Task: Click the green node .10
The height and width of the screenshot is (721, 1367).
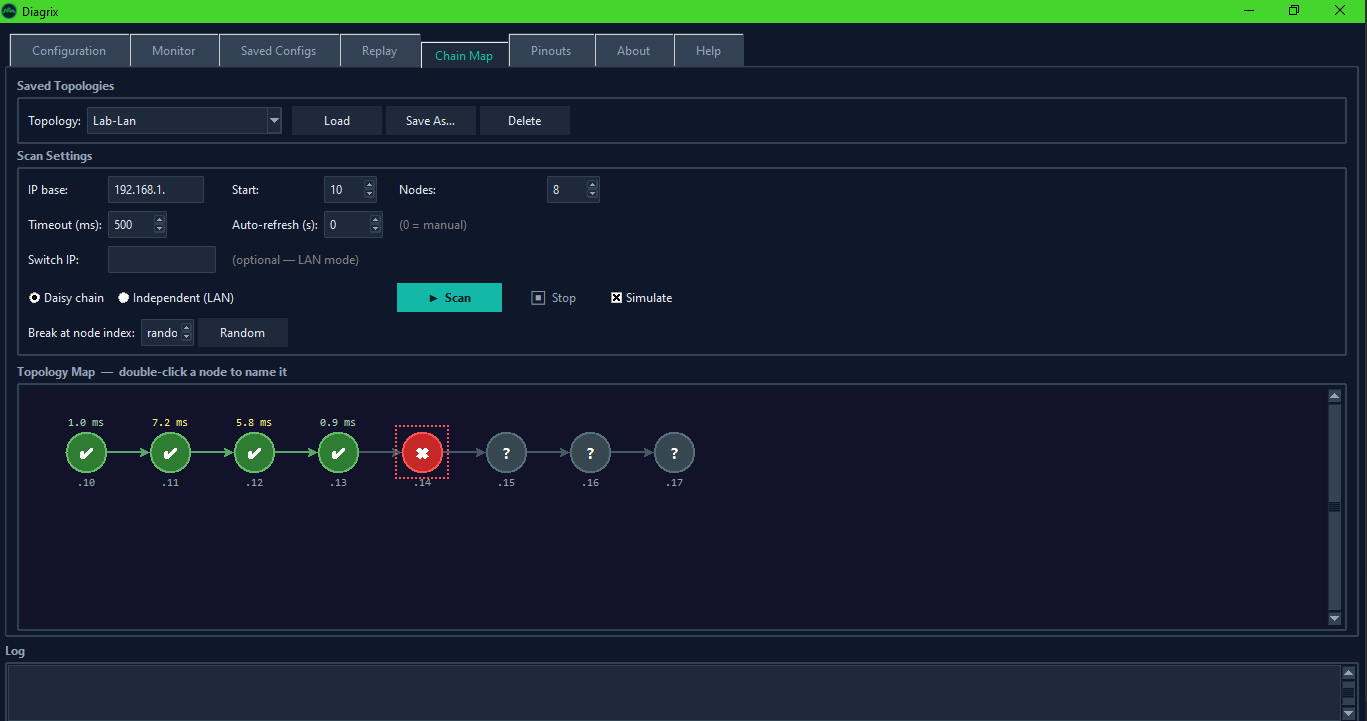Action: [86, 453]
